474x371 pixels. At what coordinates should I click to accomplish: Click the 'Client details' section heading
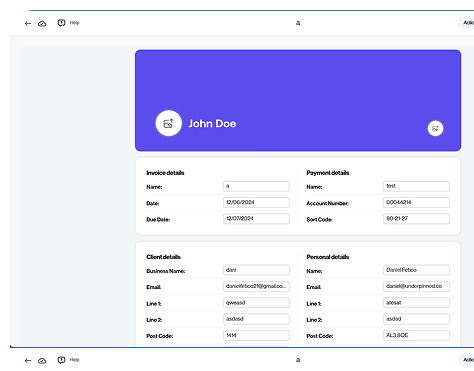click(163, 257)
